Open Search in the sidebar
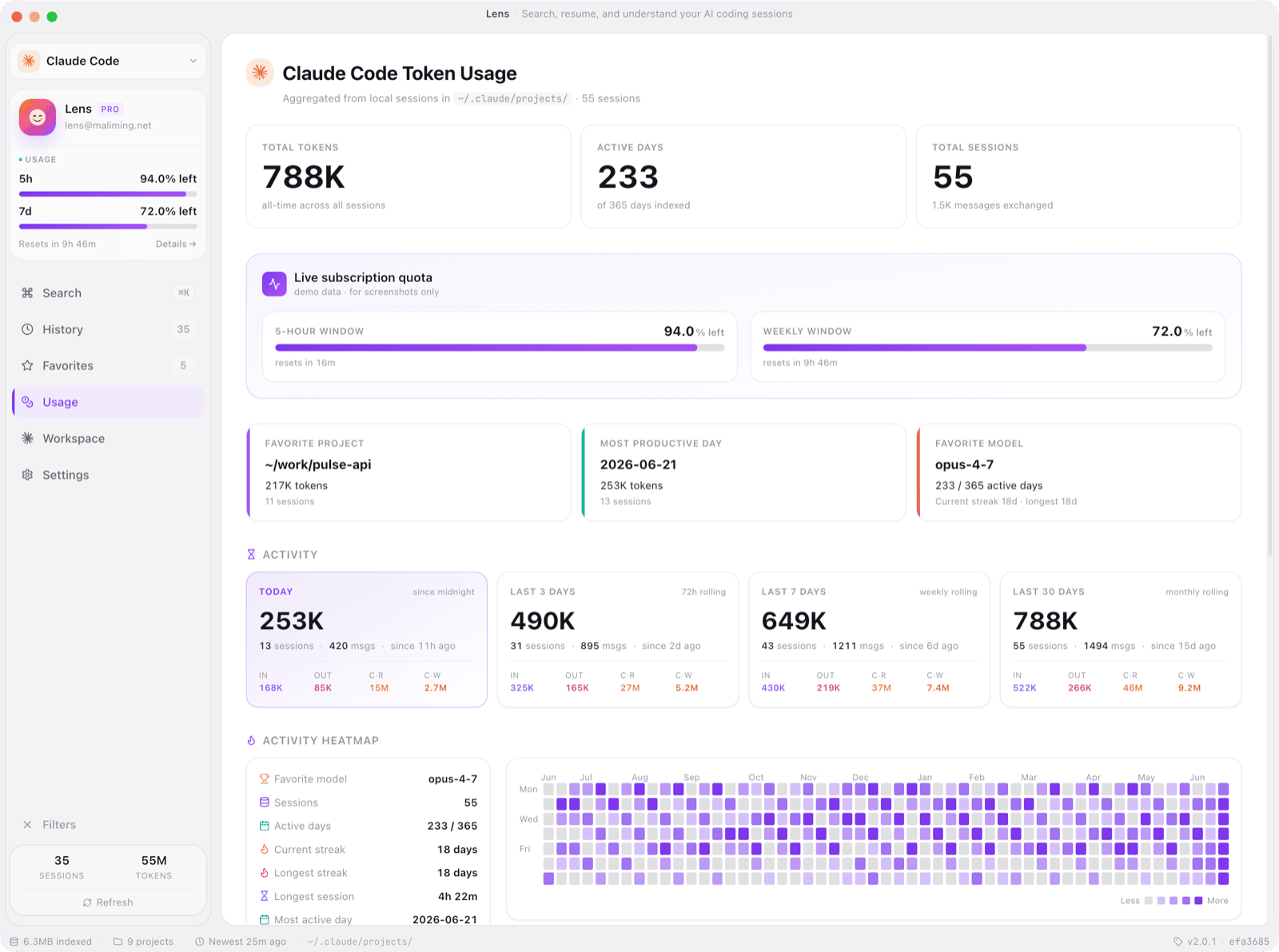This screenshot has height=952, width=1279. pyautogui.click(x=108, y=293)
